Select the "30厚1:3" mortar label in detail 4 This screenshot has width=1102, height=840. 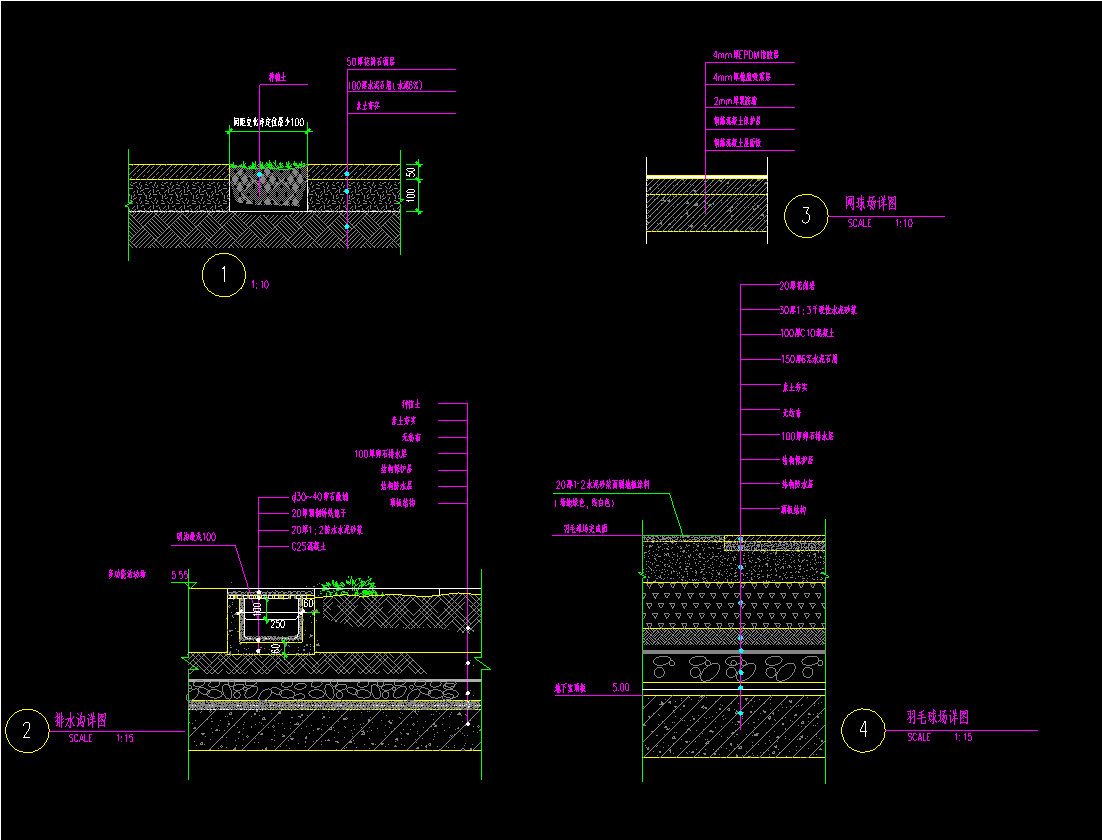pyautogui.click(x=818, y=310)
